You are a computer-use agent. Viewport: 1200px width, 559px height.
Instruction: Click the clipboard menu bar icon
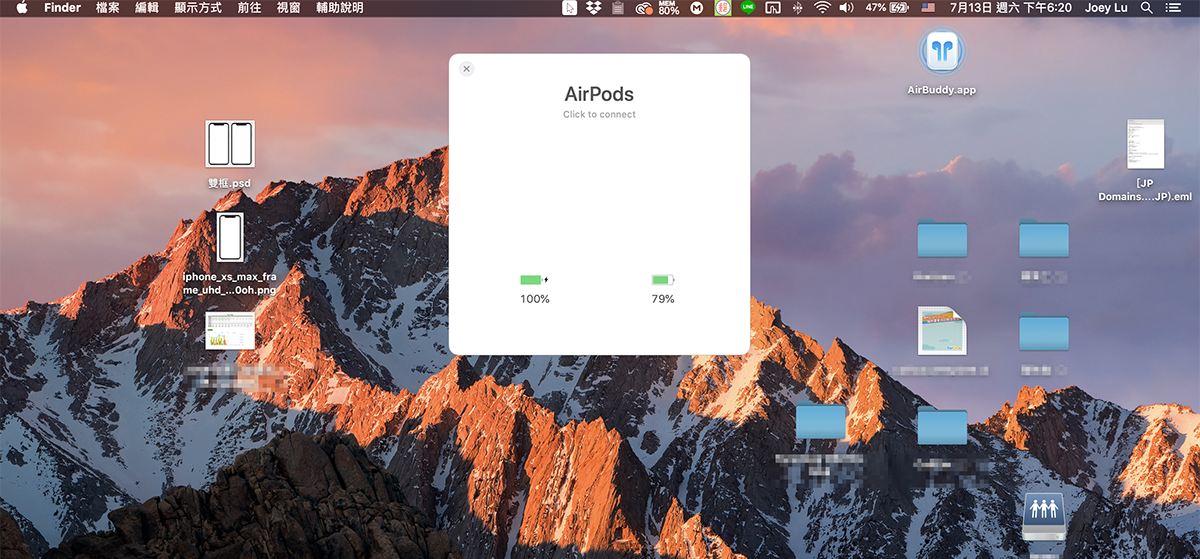618,8
